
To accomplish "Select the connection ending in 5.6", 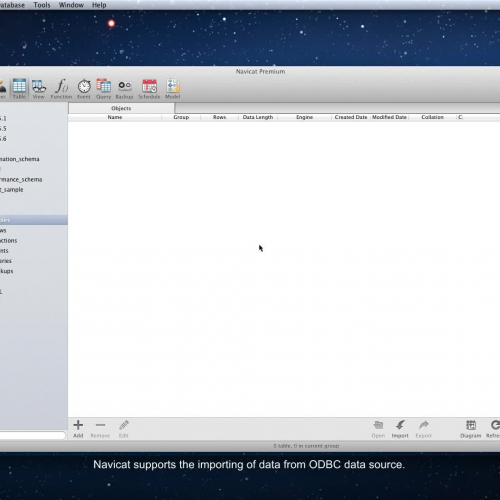I will 3,138.
